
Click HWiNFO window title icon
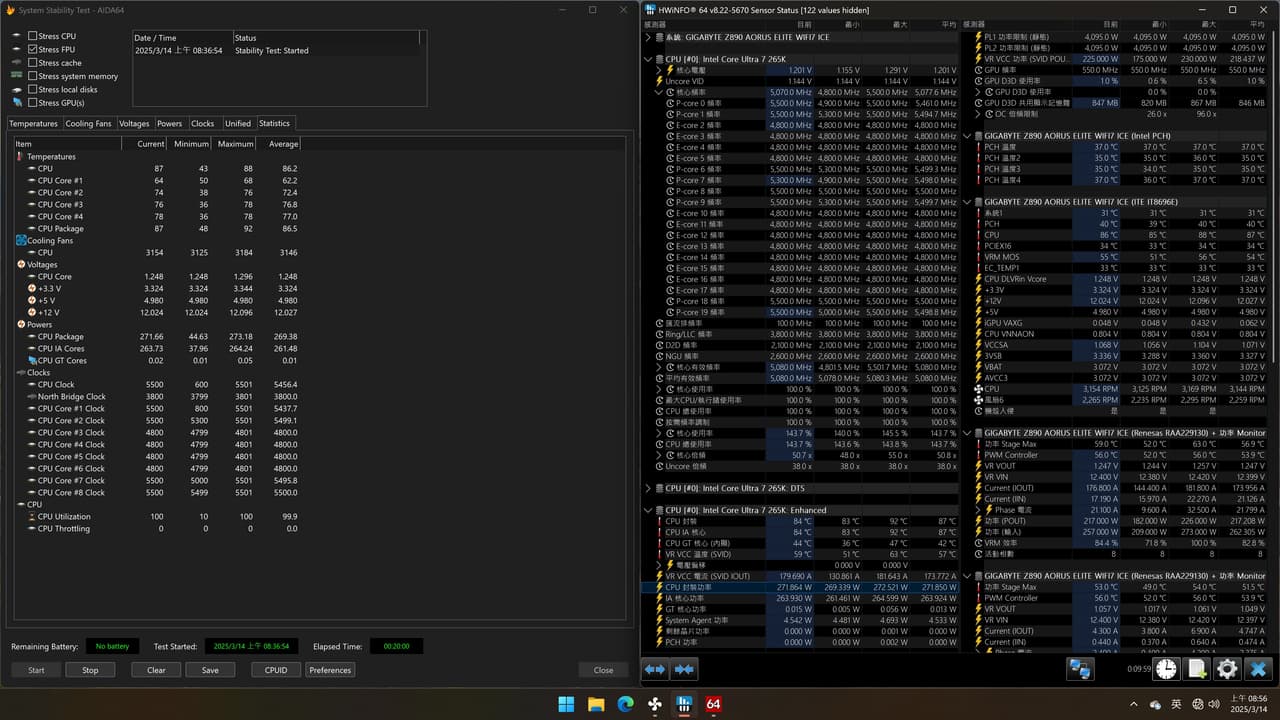point(651,10)
